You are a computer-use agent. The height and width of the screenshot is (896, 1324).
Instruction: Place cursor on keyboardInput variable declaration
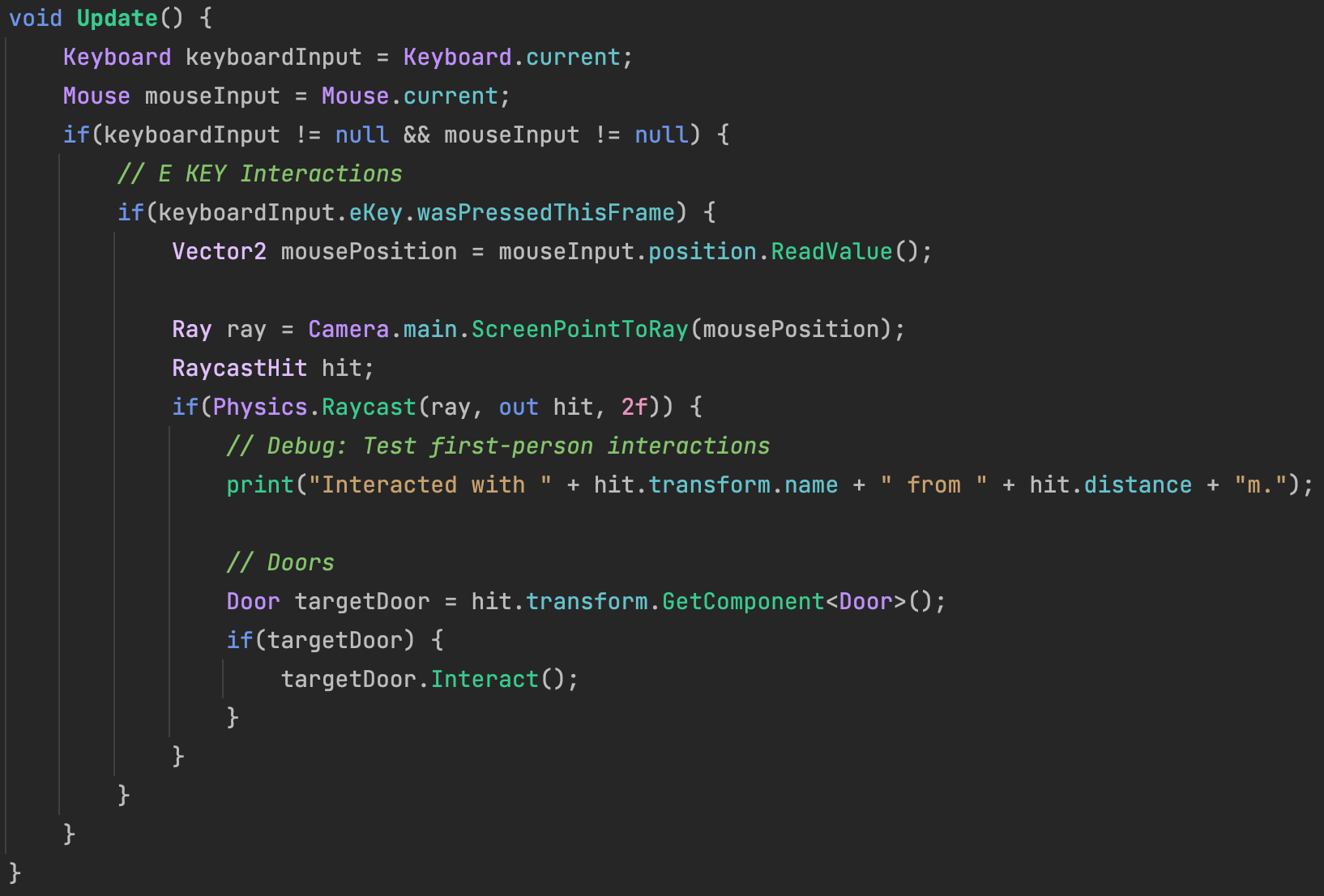click(x=273, y=57)
